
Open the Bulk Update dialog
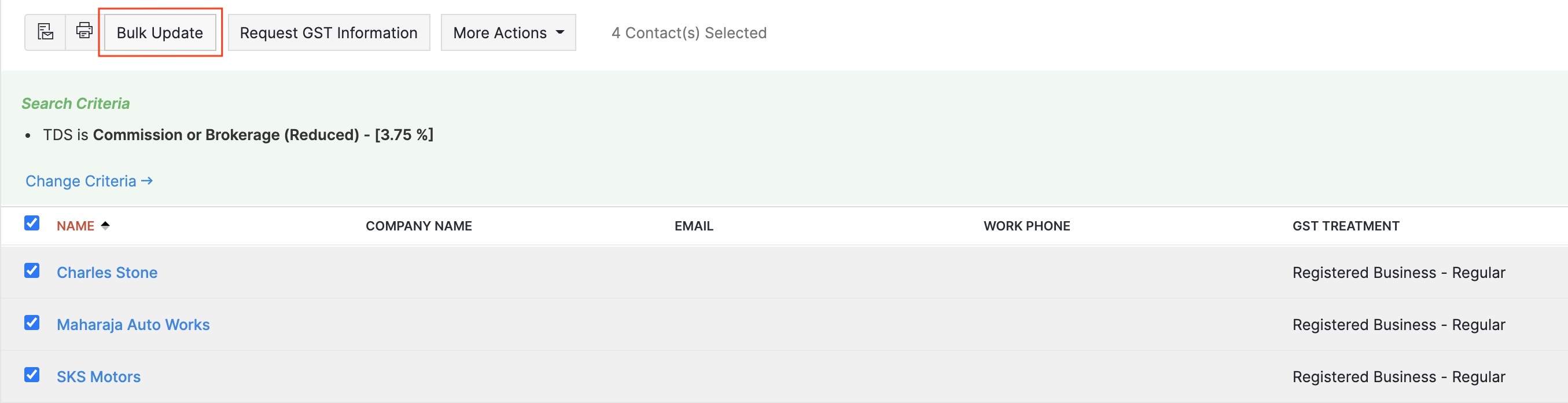160,33
